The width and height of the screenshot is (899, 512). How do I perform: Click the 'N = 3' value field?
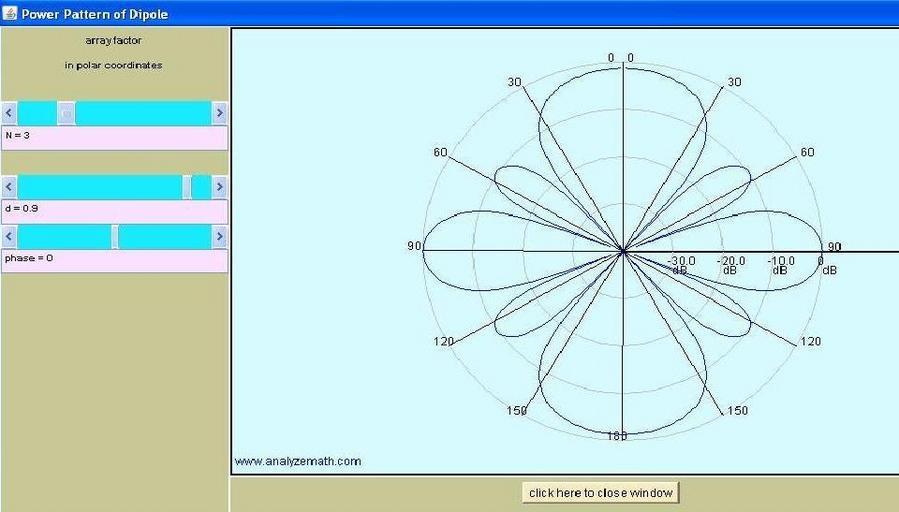[114, 137]
